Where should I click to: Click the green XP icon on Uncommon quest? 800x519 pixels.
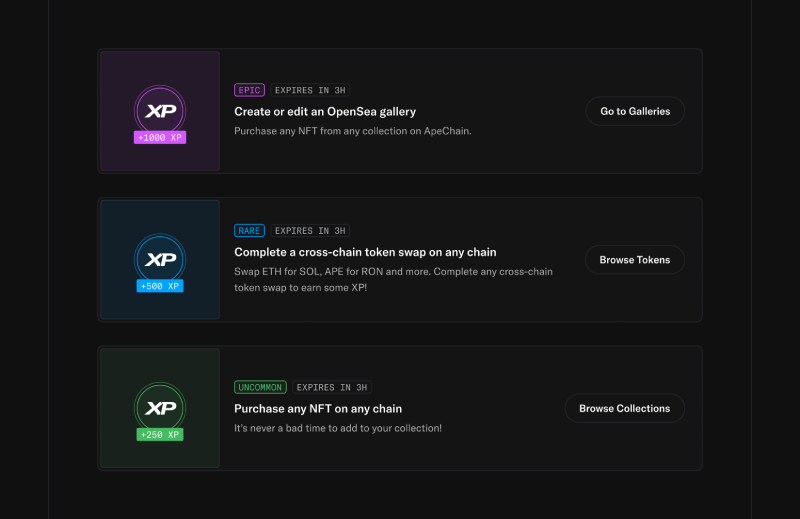point(160,406)
